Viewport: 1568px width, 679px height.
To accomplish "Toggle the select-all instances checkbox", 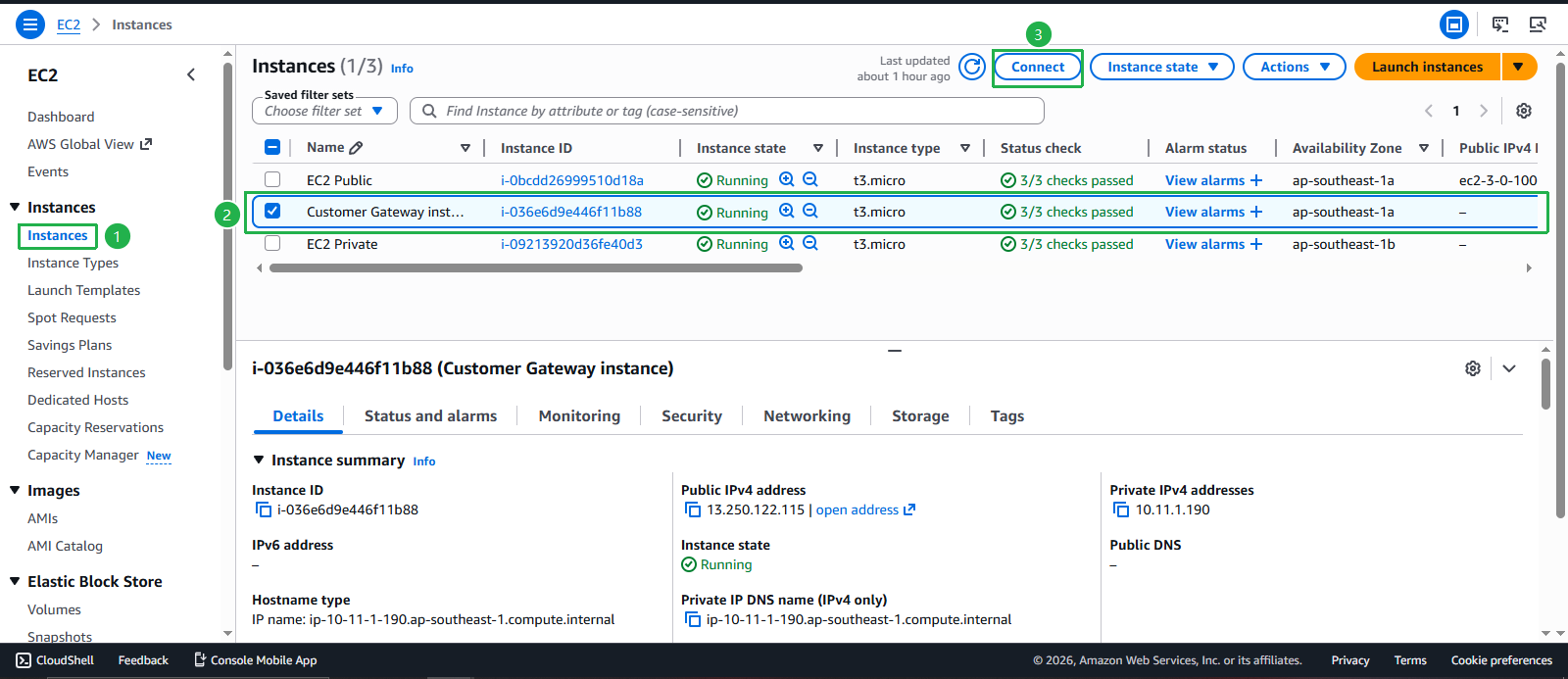I will [272, 147].
